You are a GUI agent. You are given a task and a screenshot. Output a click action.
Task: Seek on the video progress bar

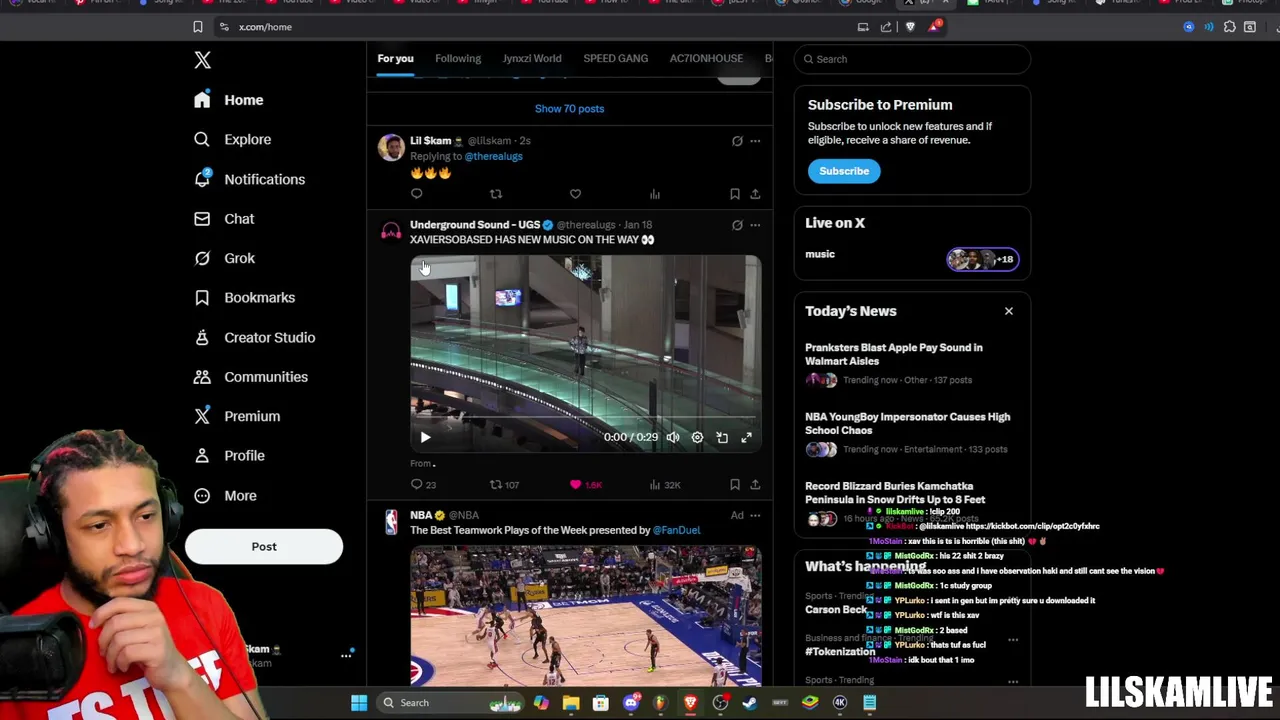click(x=585, y=417)
